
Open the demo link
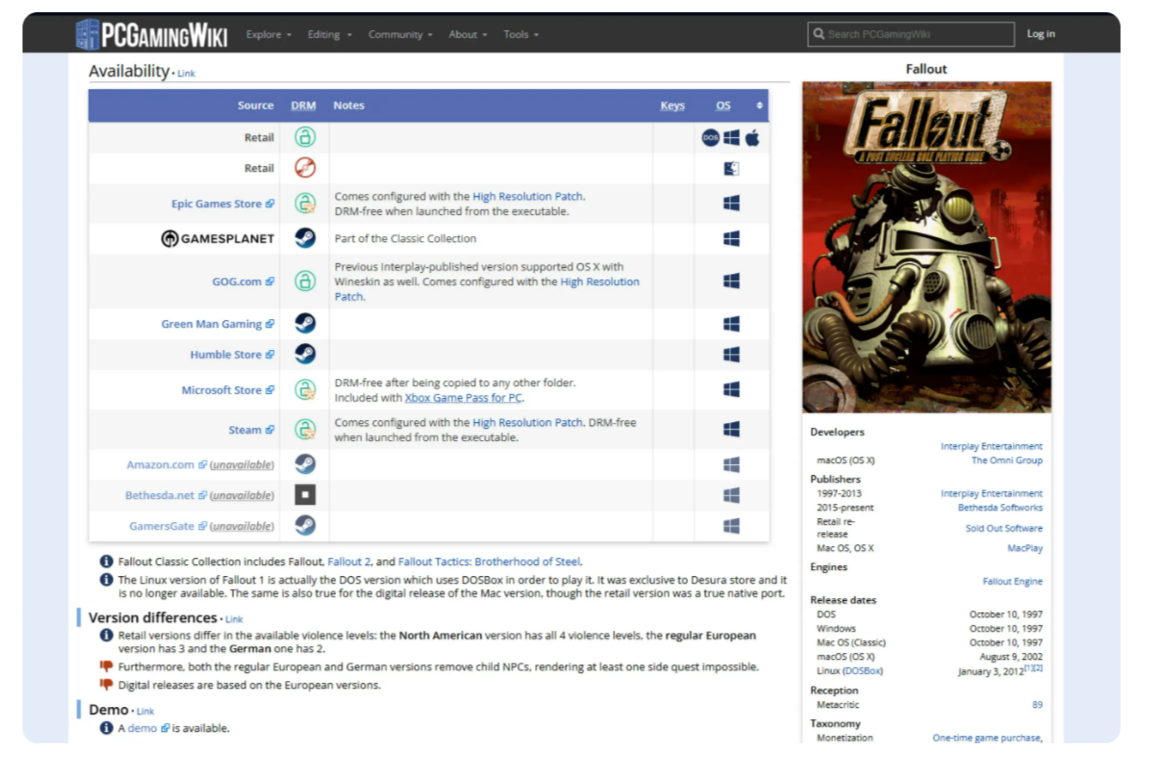click(148, 728)
